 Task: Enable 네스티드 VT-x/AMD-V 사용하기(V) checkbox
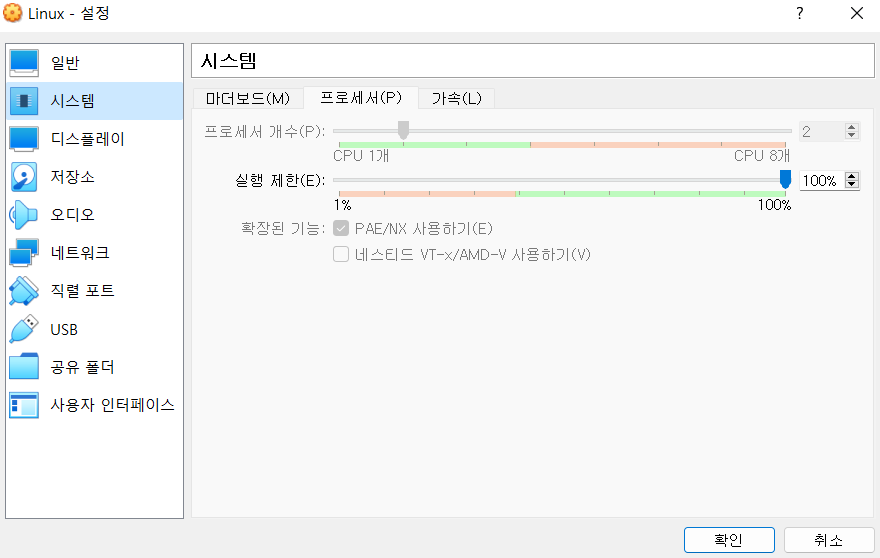click(x=341, y=254)
